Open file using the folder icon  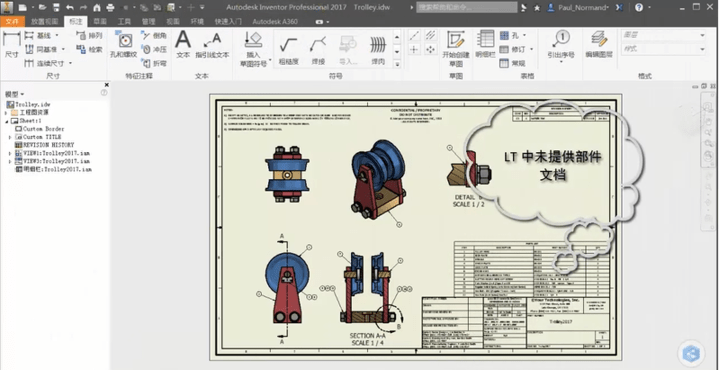43,7
